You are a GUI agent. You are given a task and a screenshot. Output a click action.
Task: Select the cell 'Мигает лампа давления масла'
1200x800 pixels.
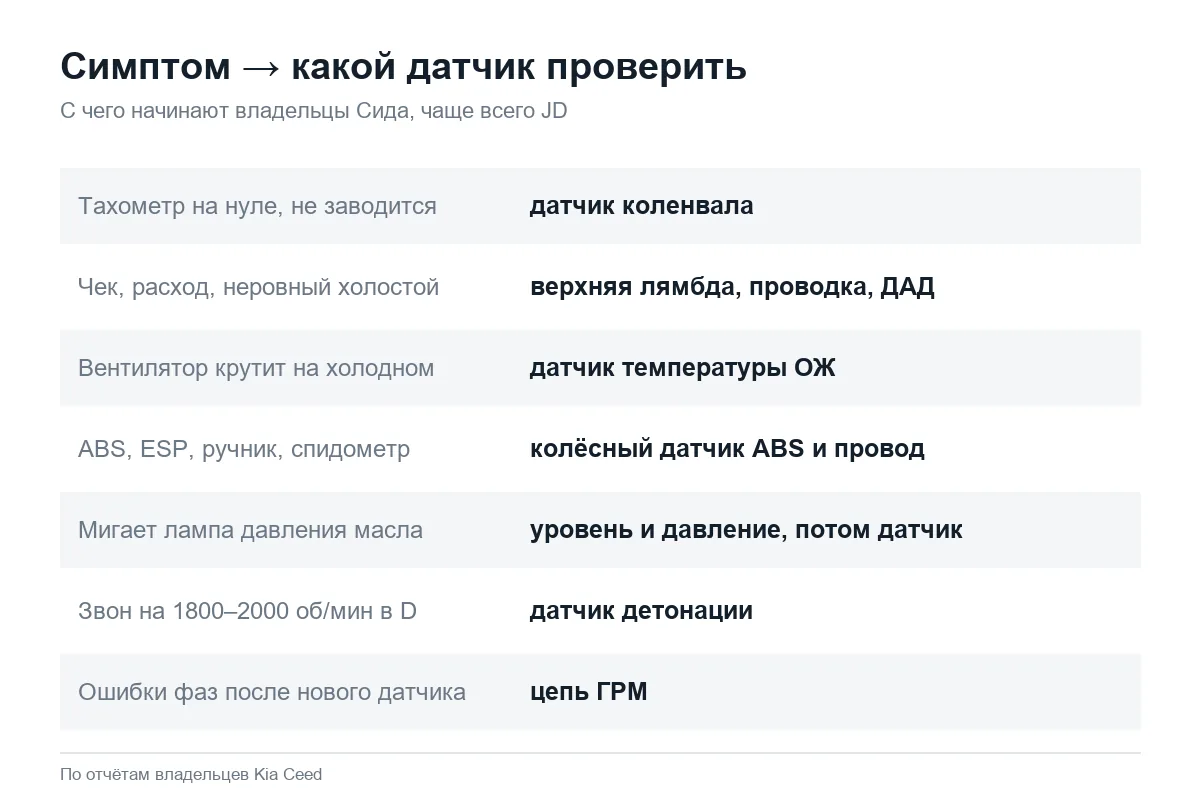click(x=250, y=530)
